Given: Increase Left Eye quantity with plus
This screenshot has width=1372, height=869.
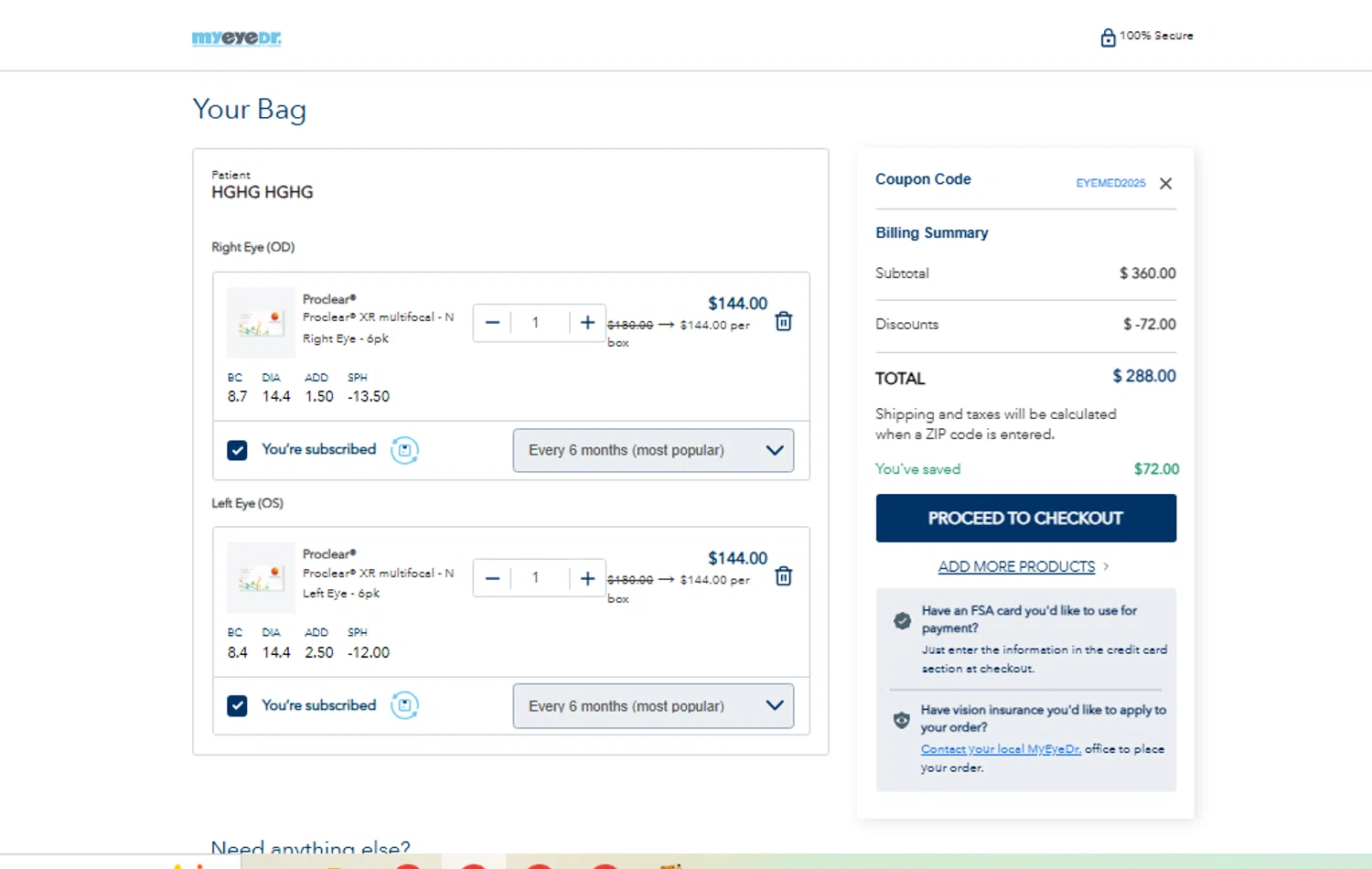Looking at the screenshot, I should (x=587, y=578).
